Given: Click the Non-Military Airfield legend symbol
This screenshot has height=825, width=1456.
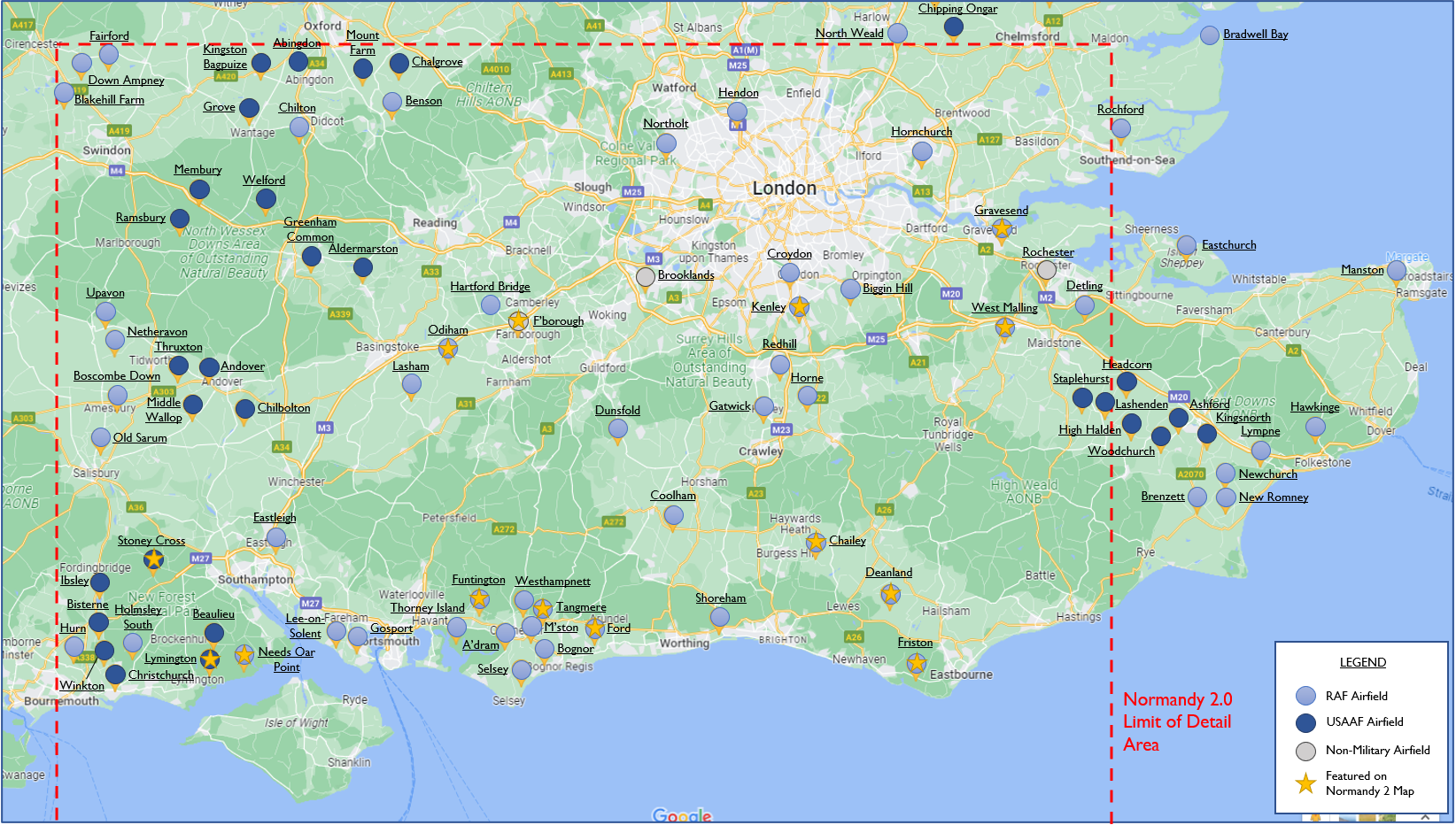Looking at the screenshot, I should pyautogui.click(x=1305, y=752).
